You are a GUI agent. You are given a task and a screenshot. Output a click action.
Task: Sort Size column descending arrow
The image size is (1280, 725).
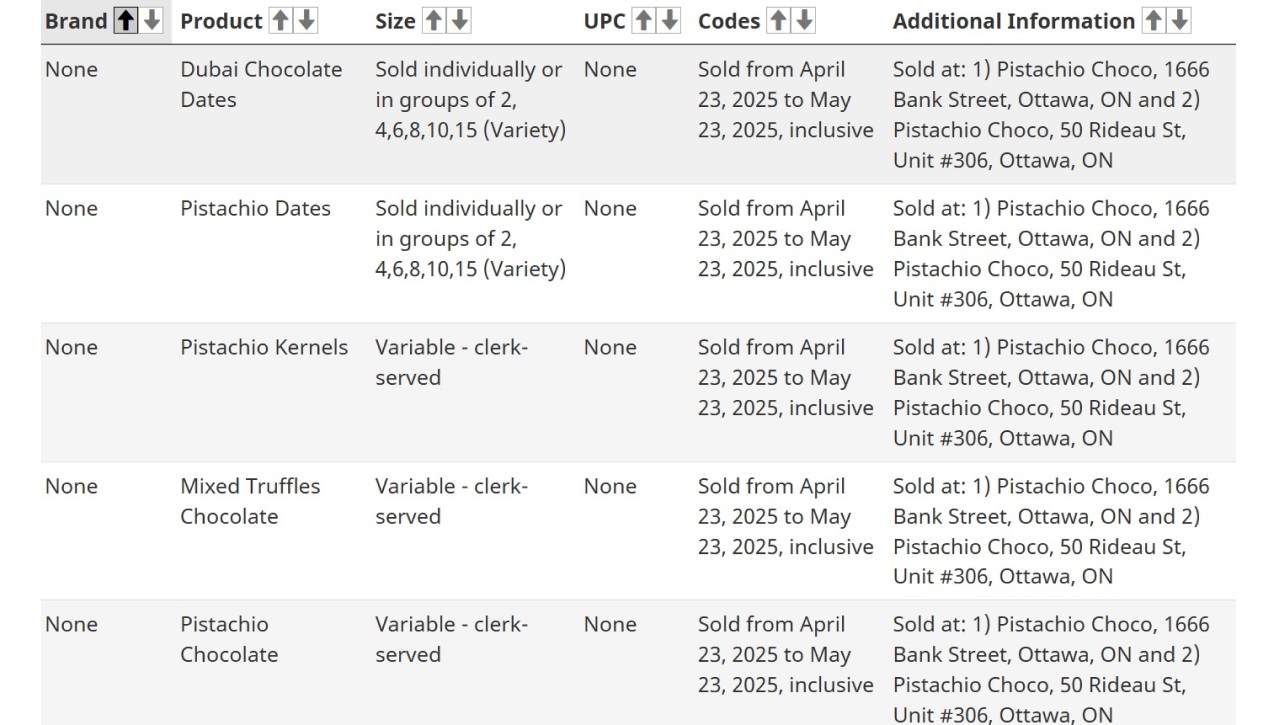459,21
